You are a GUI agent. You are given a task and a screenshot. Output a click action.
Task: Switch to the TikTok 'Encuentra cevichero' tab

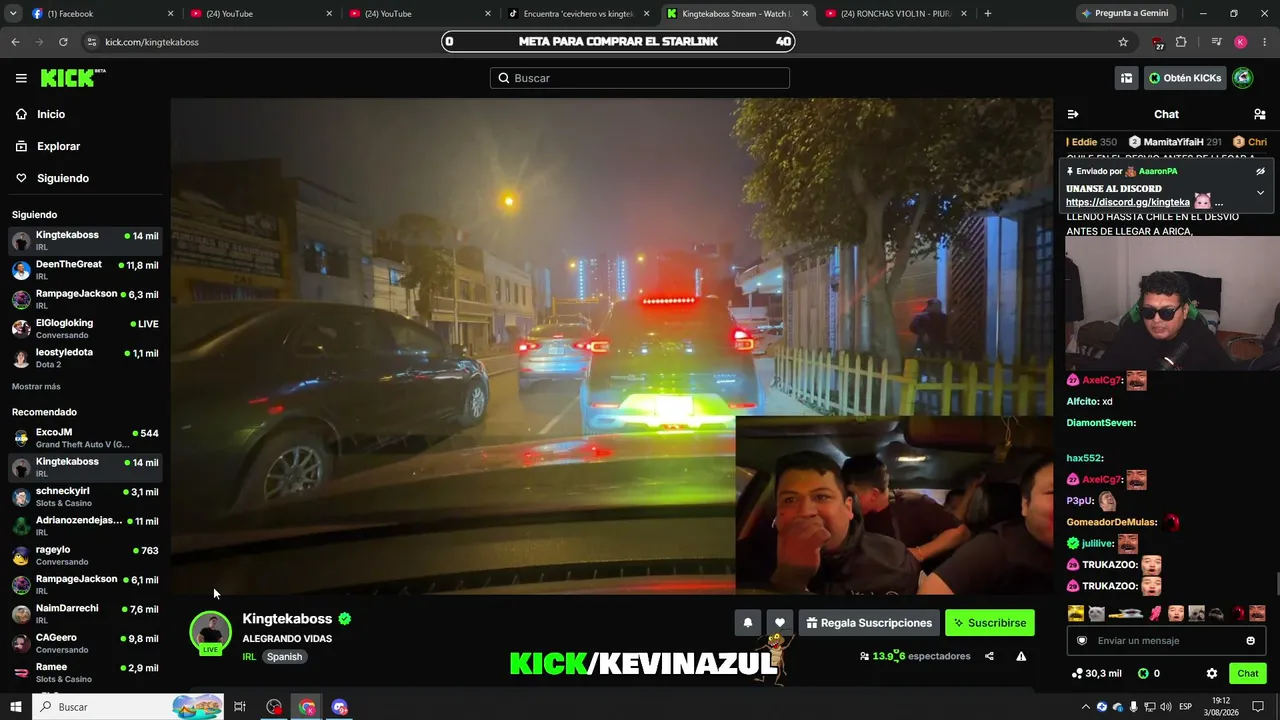pyautogui.click(x=578, y=14)
